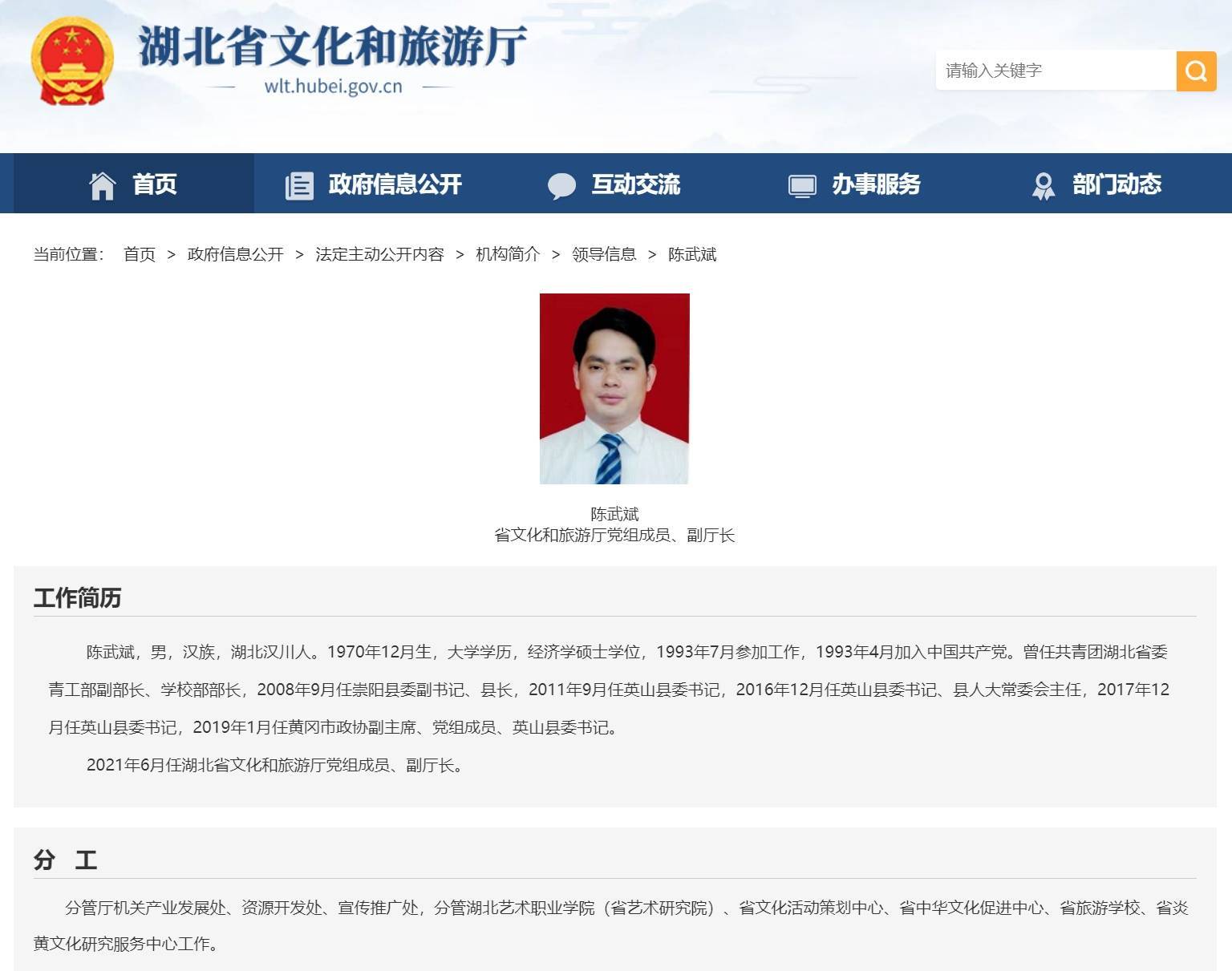This screenshot has height=971, width=1232.
Task: Click the document icon beside 政府信息公开
Action: point(299,185)
